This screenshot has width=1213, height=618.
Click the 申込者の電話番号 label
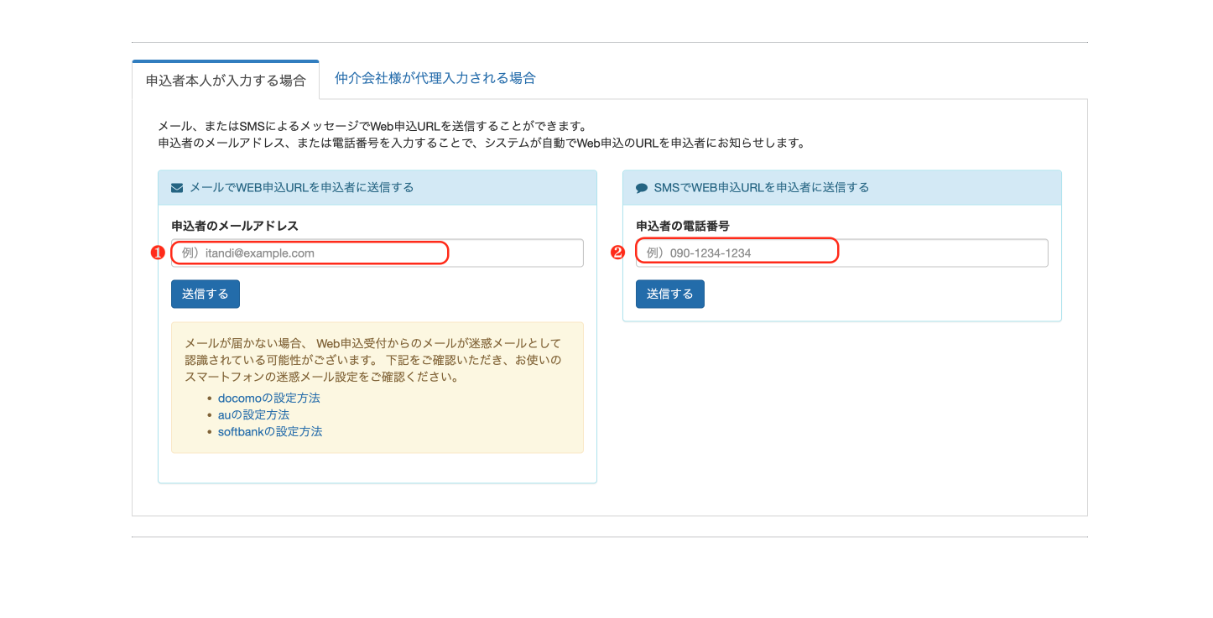coord(683,226)
